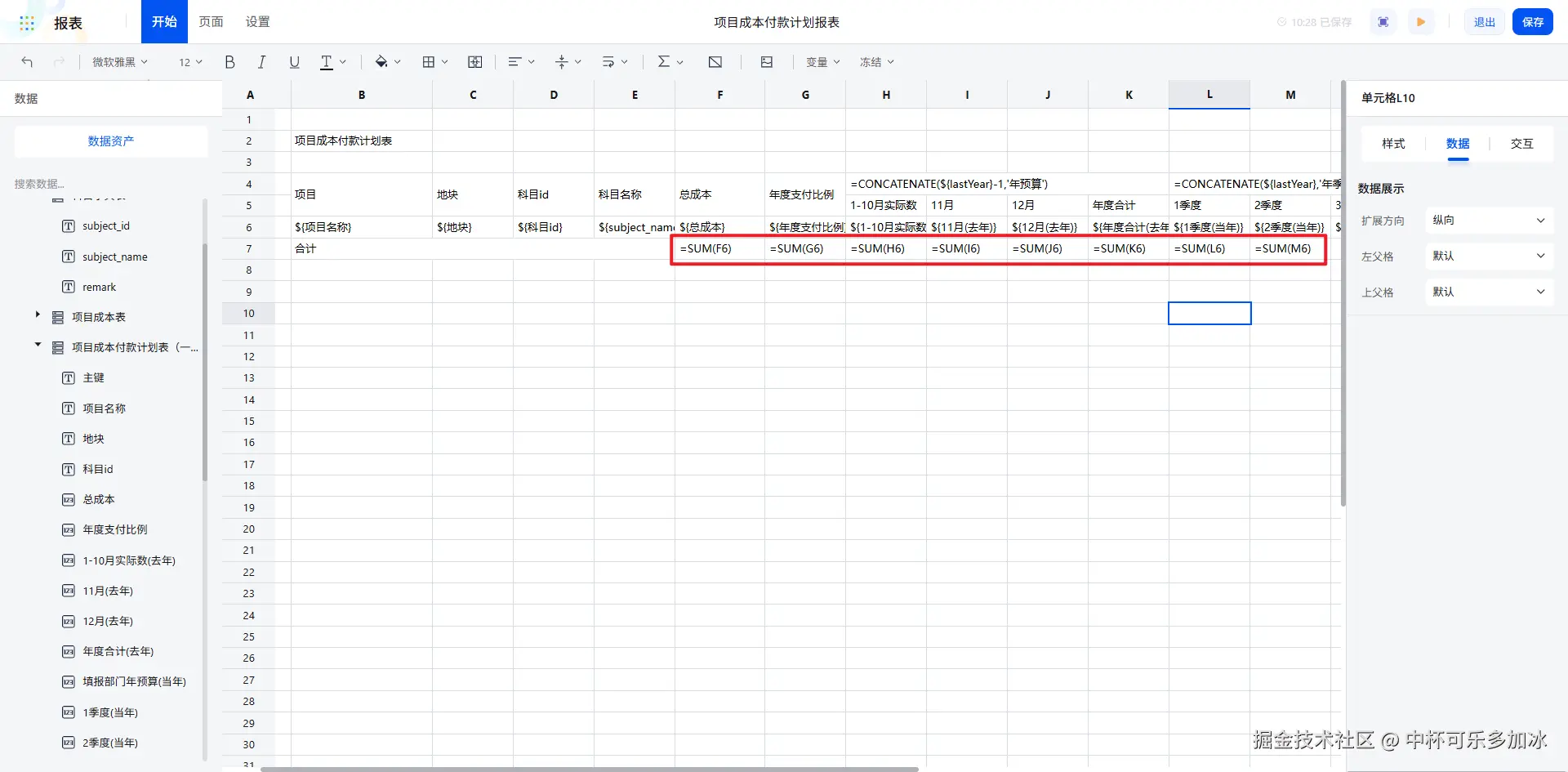The image size is (1568, 772).
Task: Run the report preview play icon
Action: tap(1421, 22)
